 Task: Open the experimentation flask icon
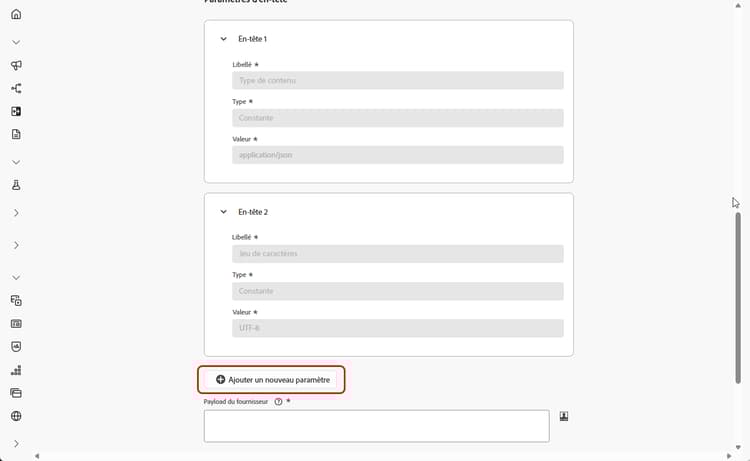[x=16, y=185]
